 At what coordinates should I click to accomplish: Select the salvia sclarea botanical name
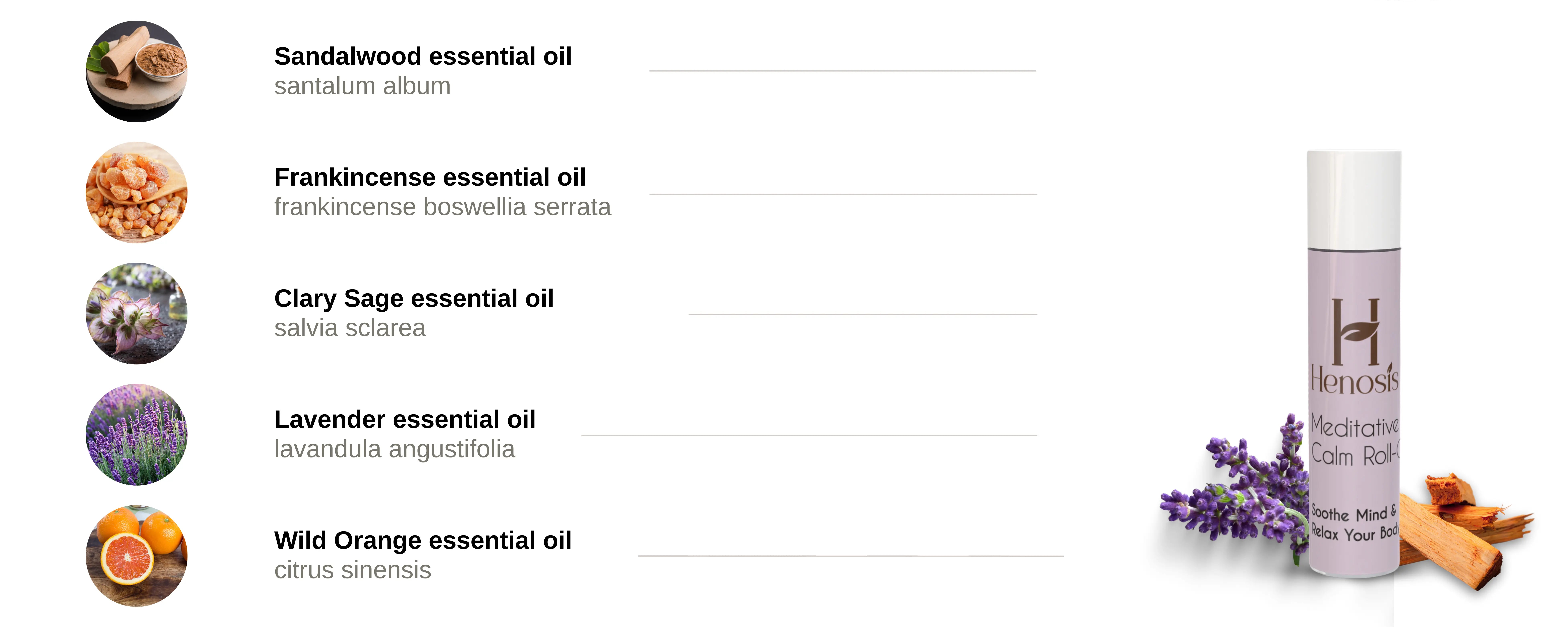[x=350, y=328]
